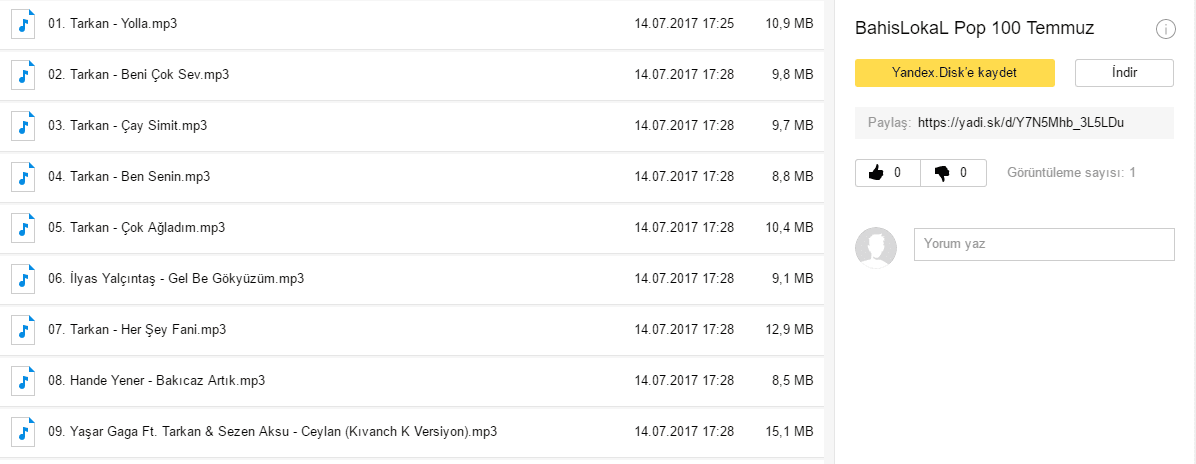Save folder with Yandex.Disk'e kaydet button
The height and width of the screenshot is (464, 1196).
tap(954, 73)
